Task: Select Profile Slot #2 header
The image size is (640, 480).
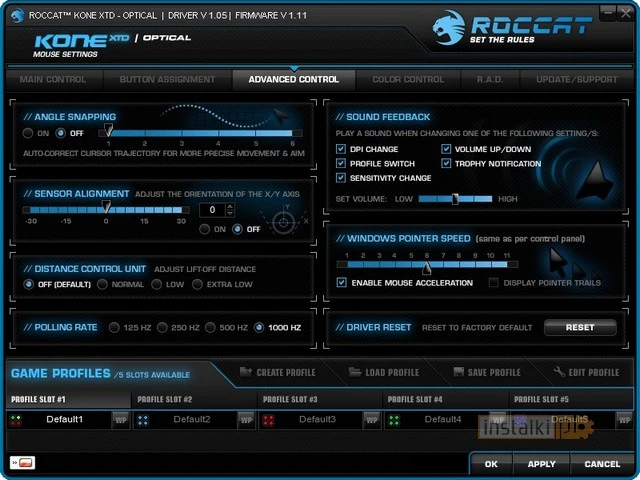Action: pyautogui.click(x=194, y=399)
